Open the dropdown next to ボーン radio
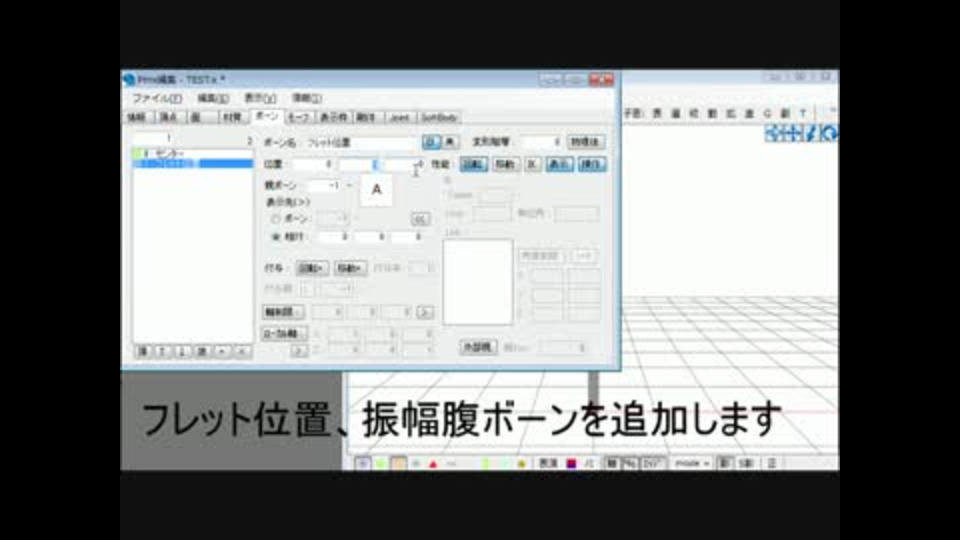Viewport: 960px width, 540px height. tap(332, 219)
